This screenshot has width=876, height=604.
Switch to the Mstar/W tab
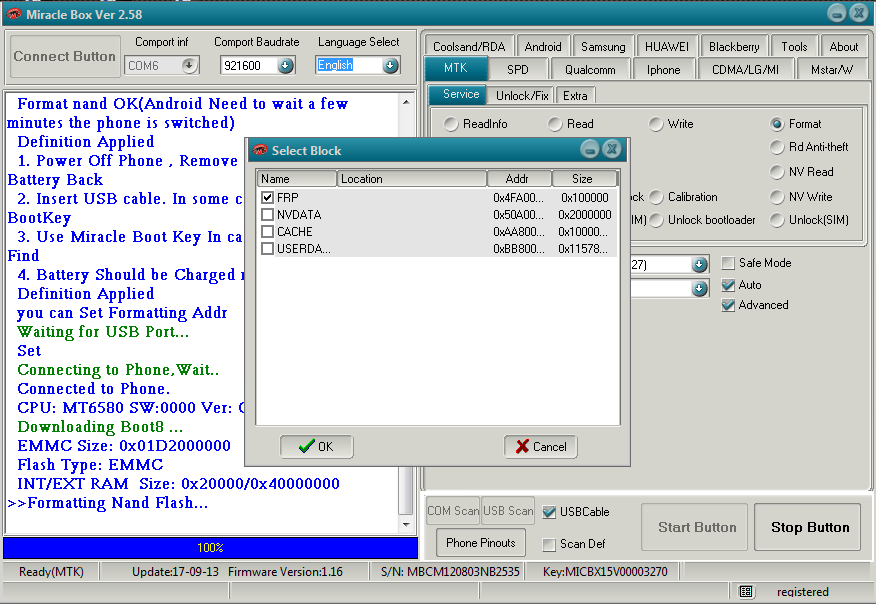click(x=832, y=69)
